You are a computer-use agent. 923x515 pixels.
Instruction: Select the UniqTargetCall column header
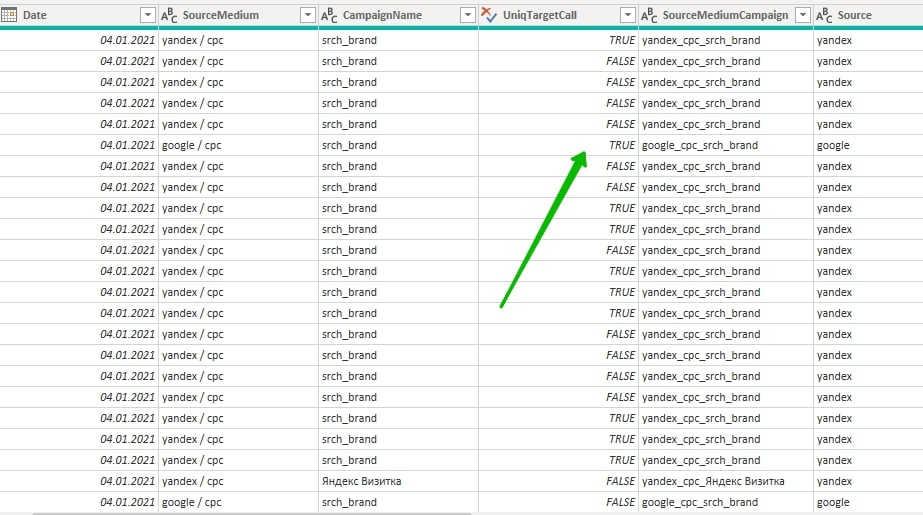point(559,15)
